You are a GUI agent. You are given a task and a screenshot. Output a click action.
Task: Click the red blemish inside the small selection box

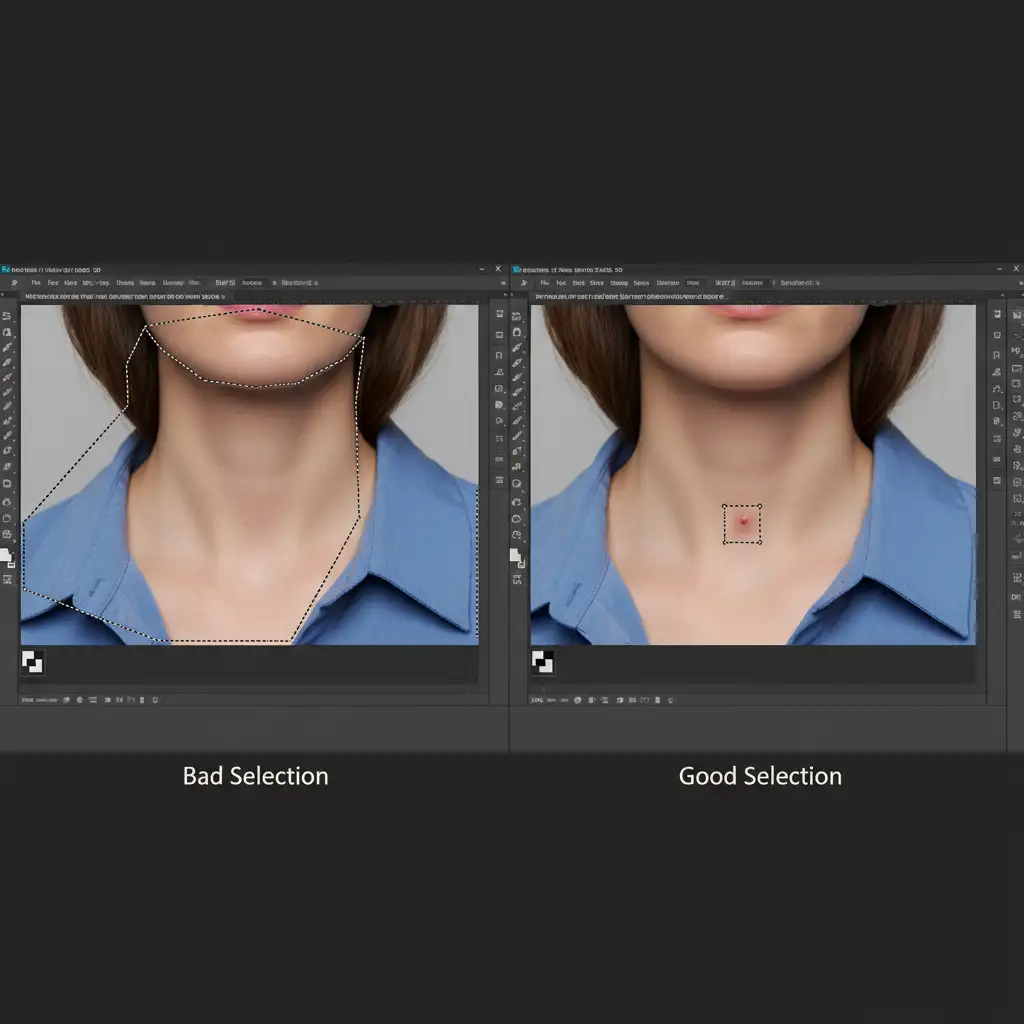(742, 522)
